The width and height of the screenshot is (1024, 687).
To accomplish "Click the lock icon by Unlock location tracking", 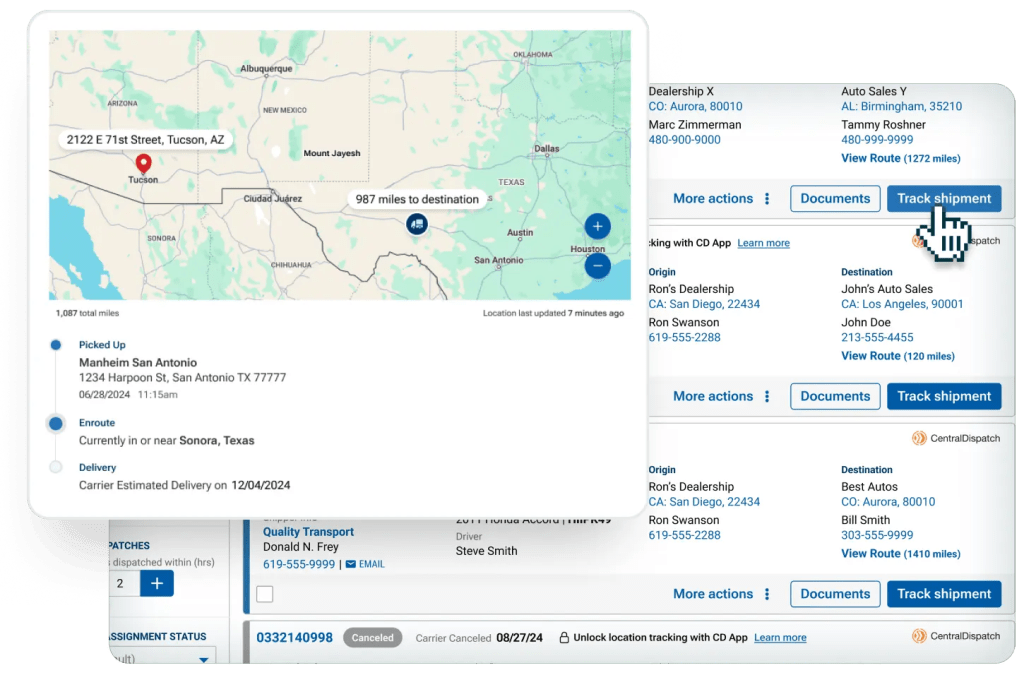I will click(x=564, y=637).
